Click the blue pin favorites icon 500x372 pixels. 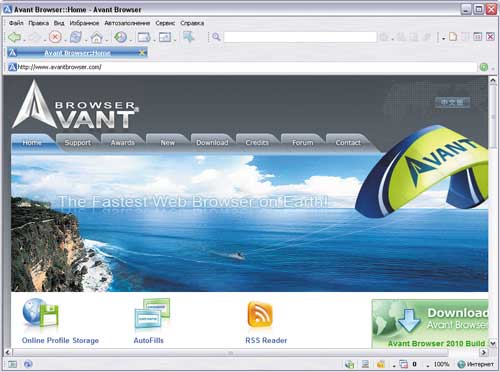click(x=189, y=37)
